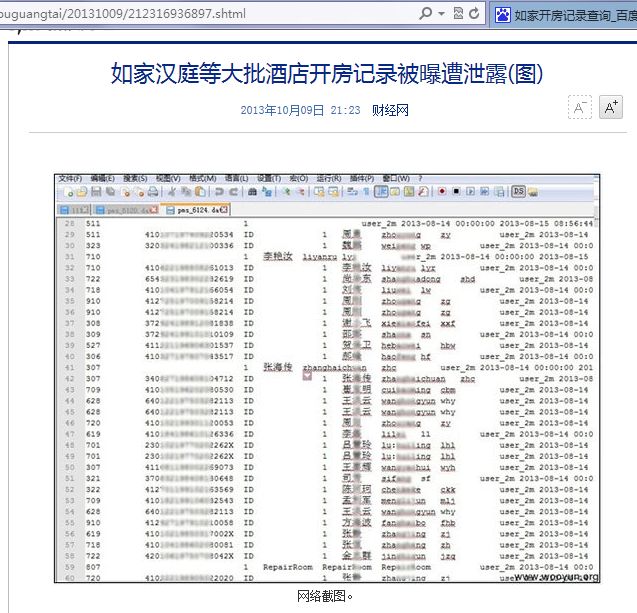637x613 pixels.
Task: Increase font size with A+ button
Action: click(x=611, y=107)
